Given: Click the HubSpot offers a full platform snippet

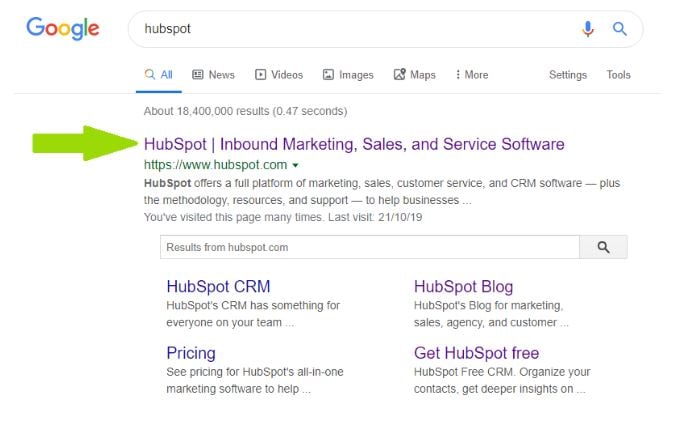Looking at the screenshot, I should 382,191.
